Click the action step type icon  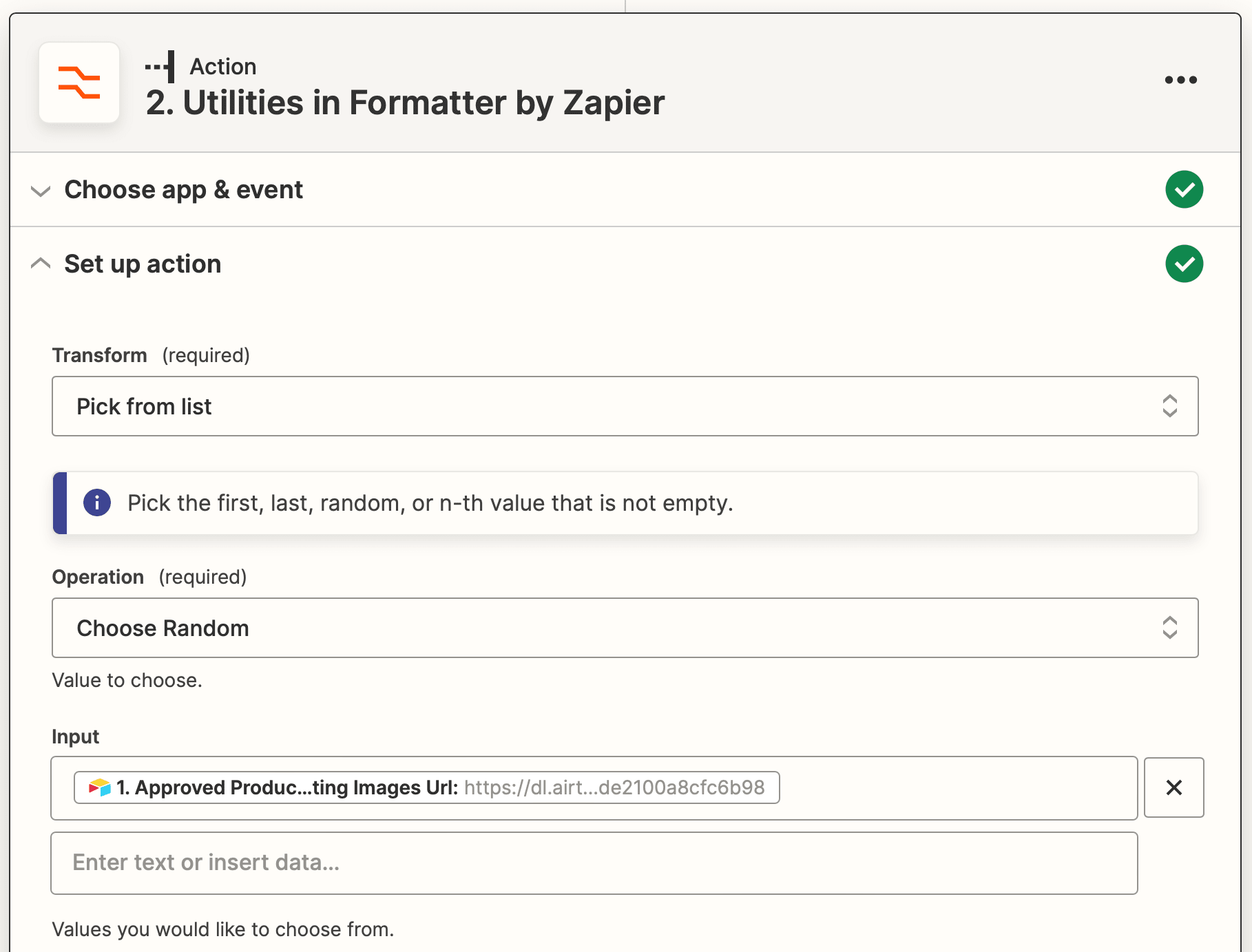click(161, 67)
